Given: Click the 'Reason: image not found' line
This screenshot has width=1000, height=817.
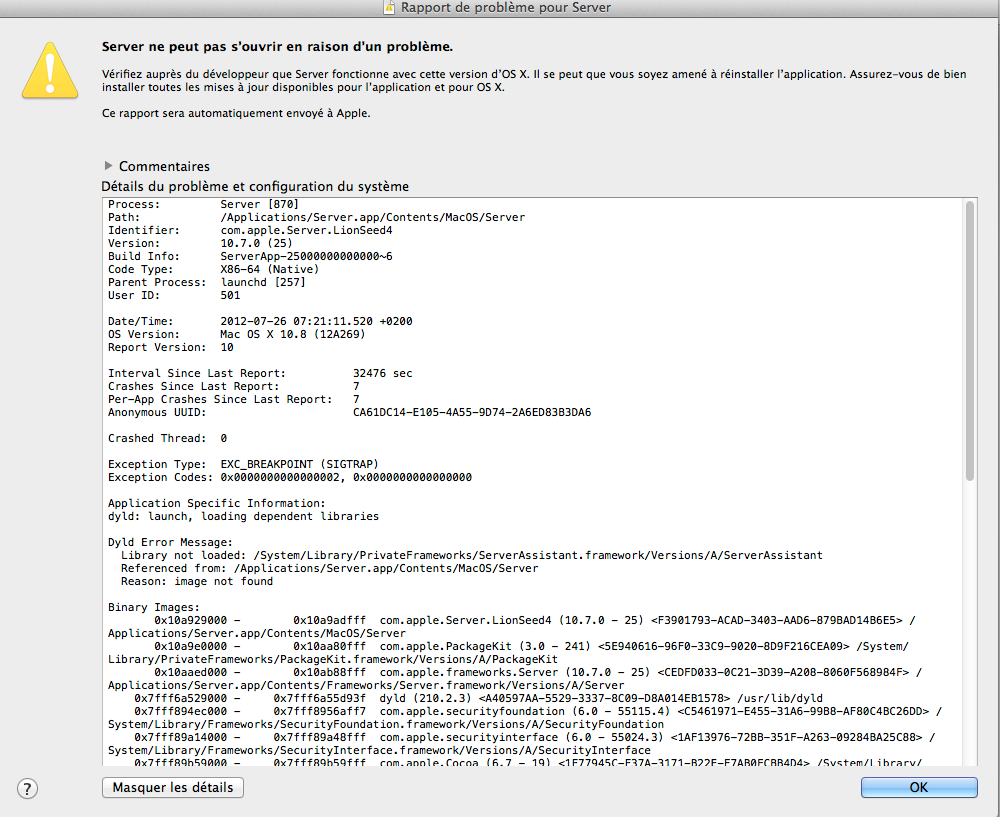Looking at the screenshot, I should click(197, 582).
